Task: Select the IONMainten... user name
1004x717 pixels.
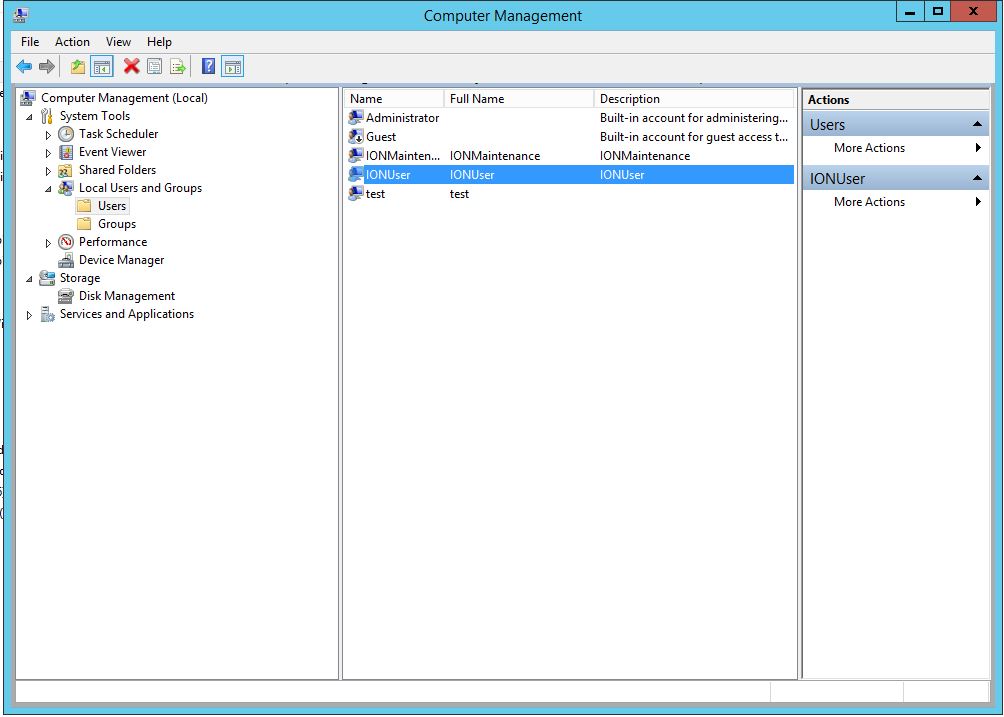Action: pyautogui.click(x=403, y=156)
